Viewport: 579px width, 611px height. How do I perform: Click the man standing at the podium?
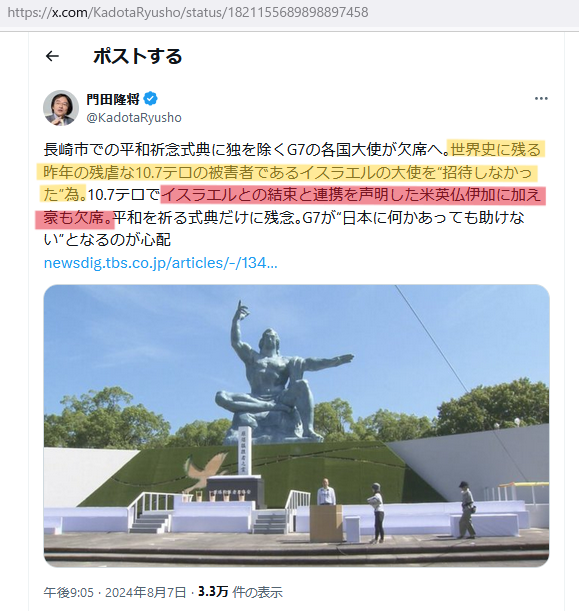click(x=326, y=492)
